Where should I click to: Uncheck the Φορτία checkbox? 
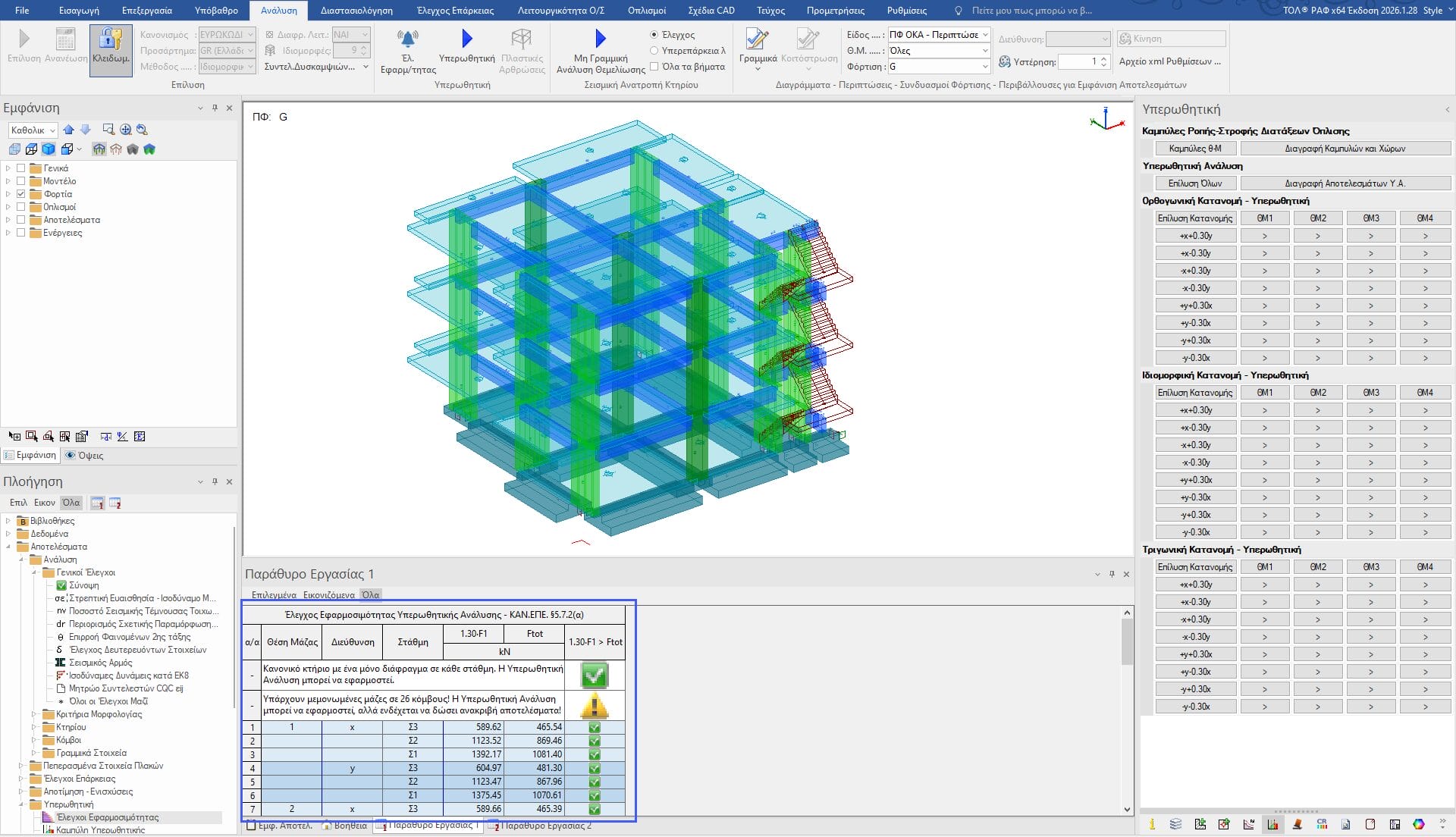[21, 194]
